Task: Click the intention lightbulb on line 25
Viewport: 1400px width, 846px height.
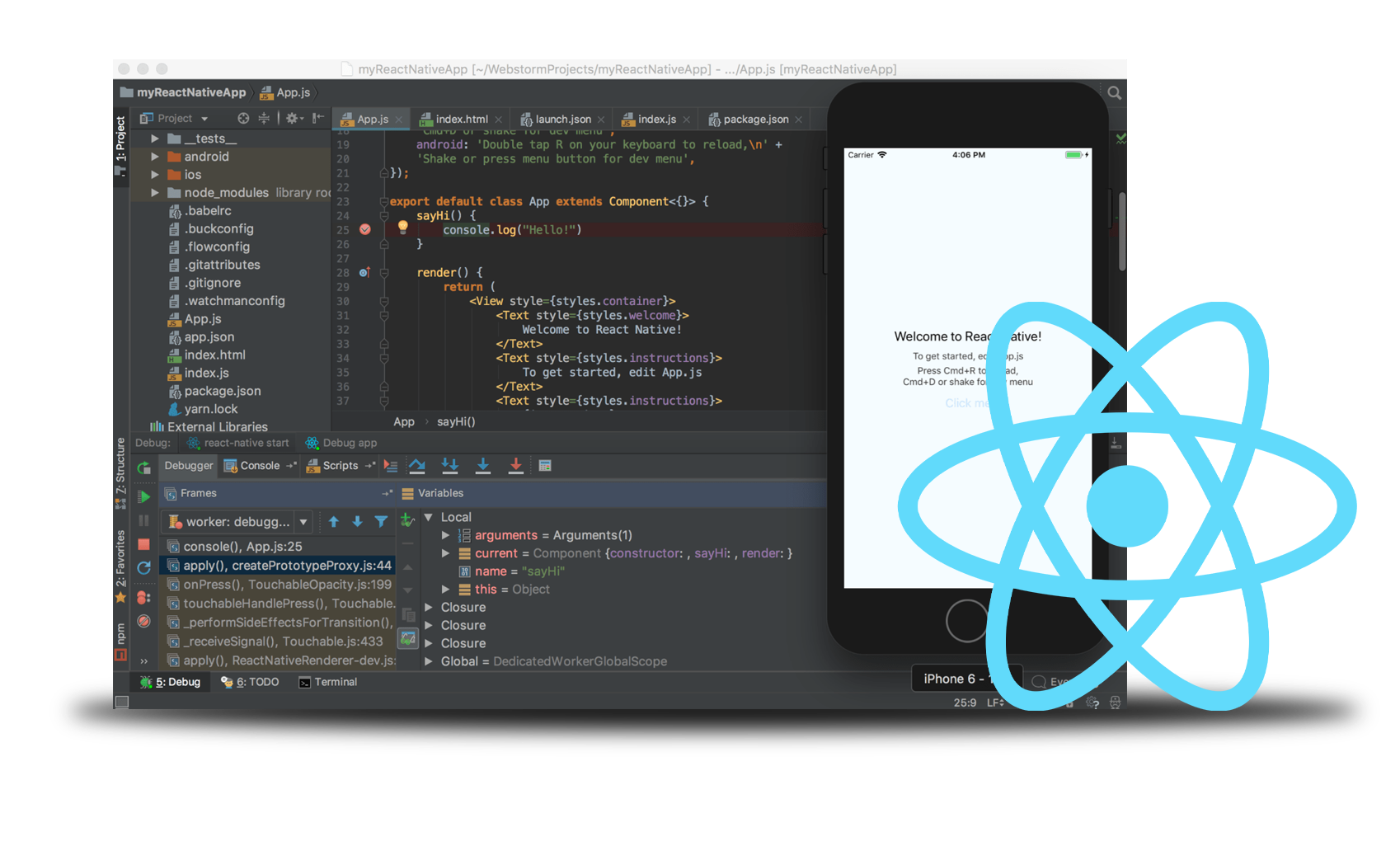Action: [x=402, y=228]
